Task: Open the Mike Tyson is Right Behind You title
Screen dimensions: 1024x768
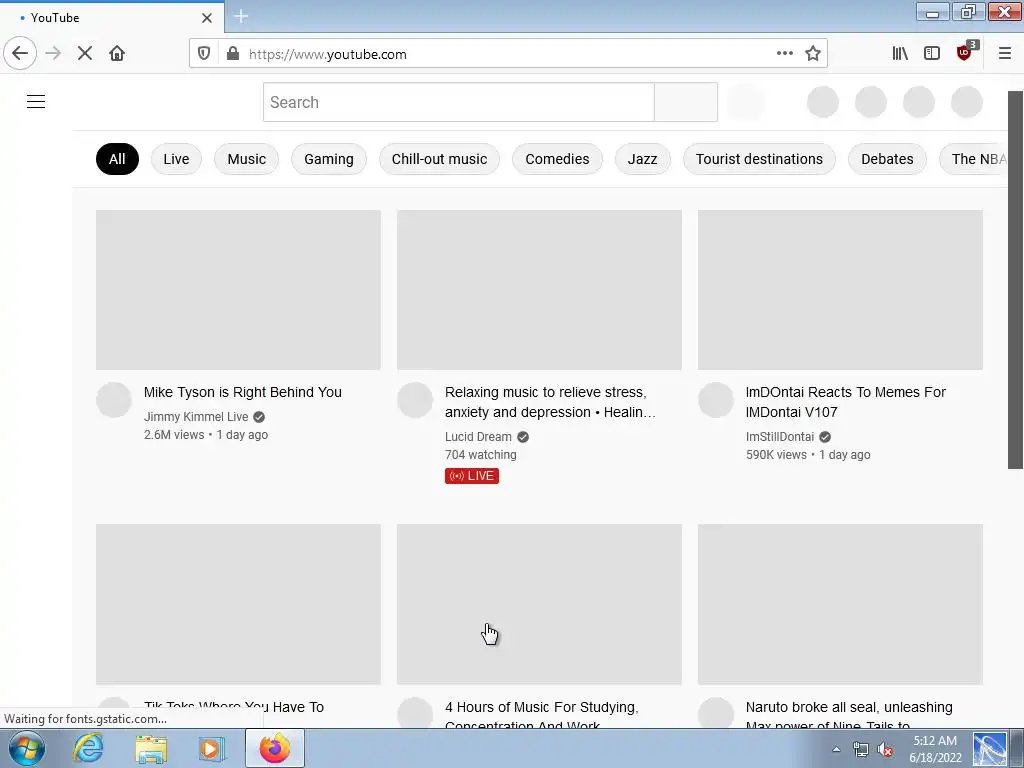Action: (x=242, y=392)
